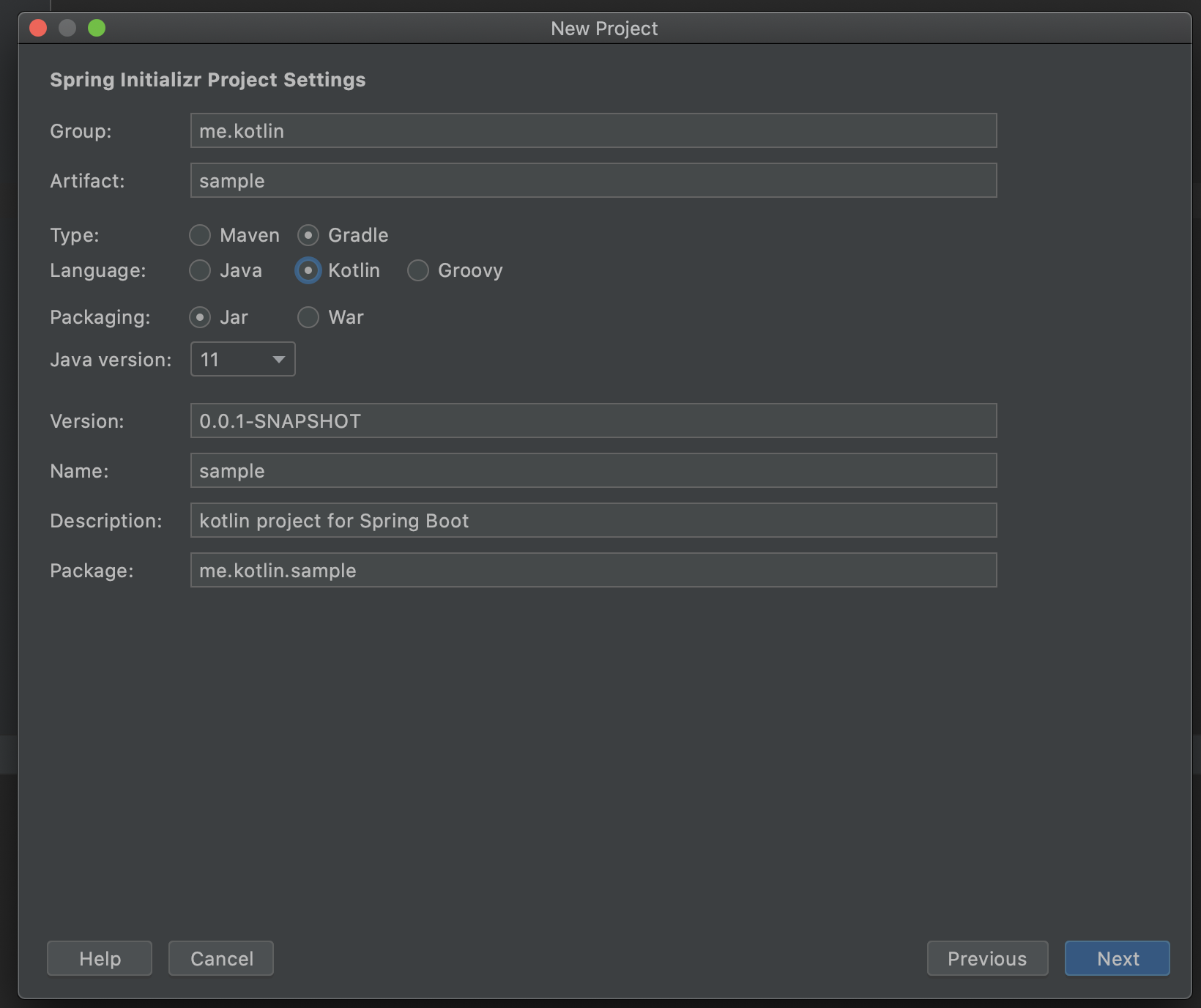Viewport: 1201px width, 1008px height.
Task: Click the Spring Initializr Project Settings heading
Action: coord(208,80)
